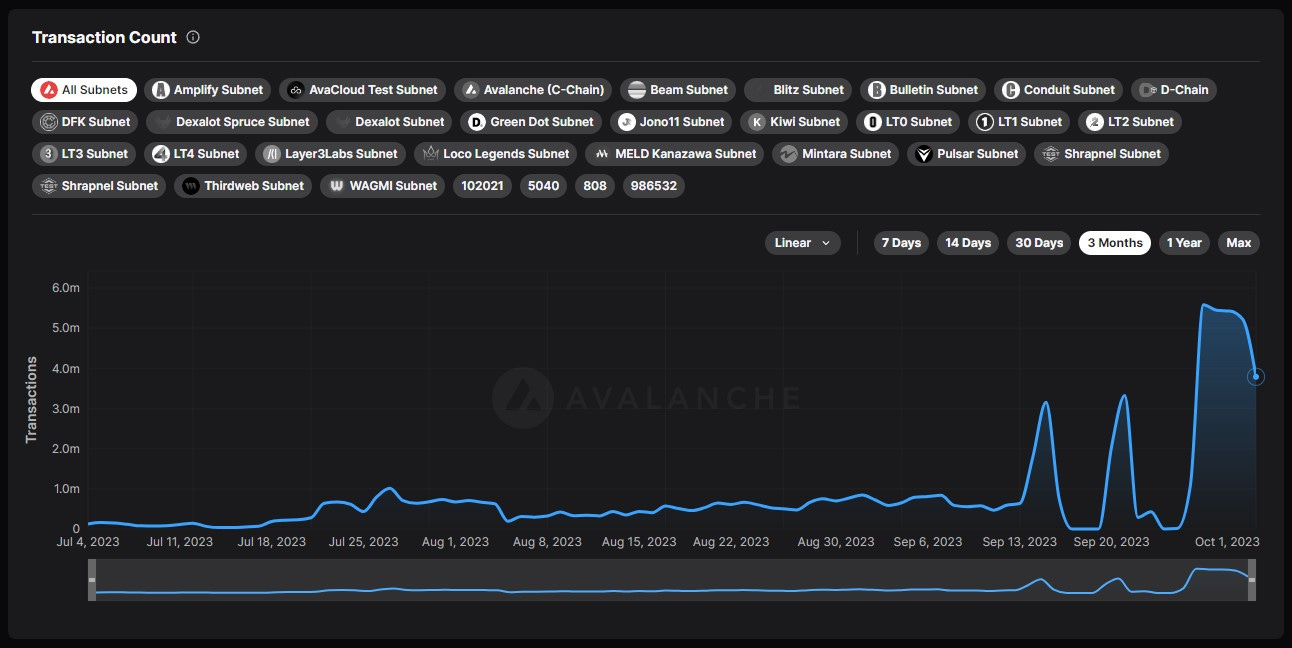Toggle the 808 subnet chip
The image size is (1292, 648).
tap(595, 186)
